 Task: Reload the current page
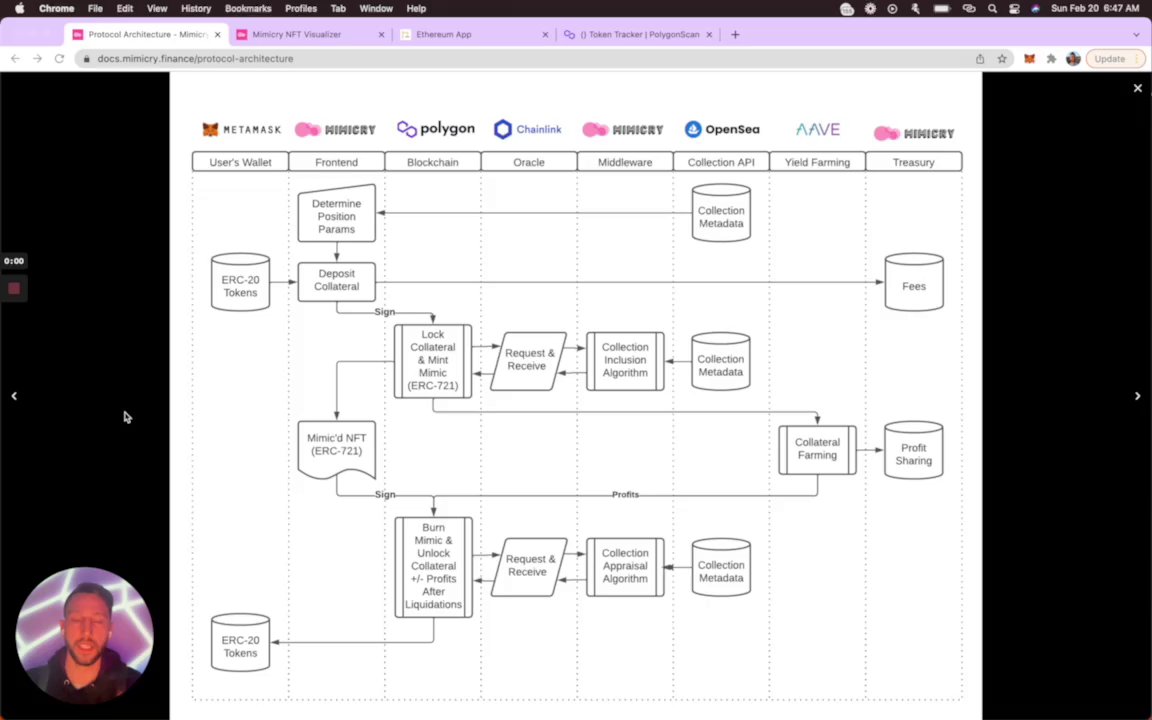click(x=60, y=59)
